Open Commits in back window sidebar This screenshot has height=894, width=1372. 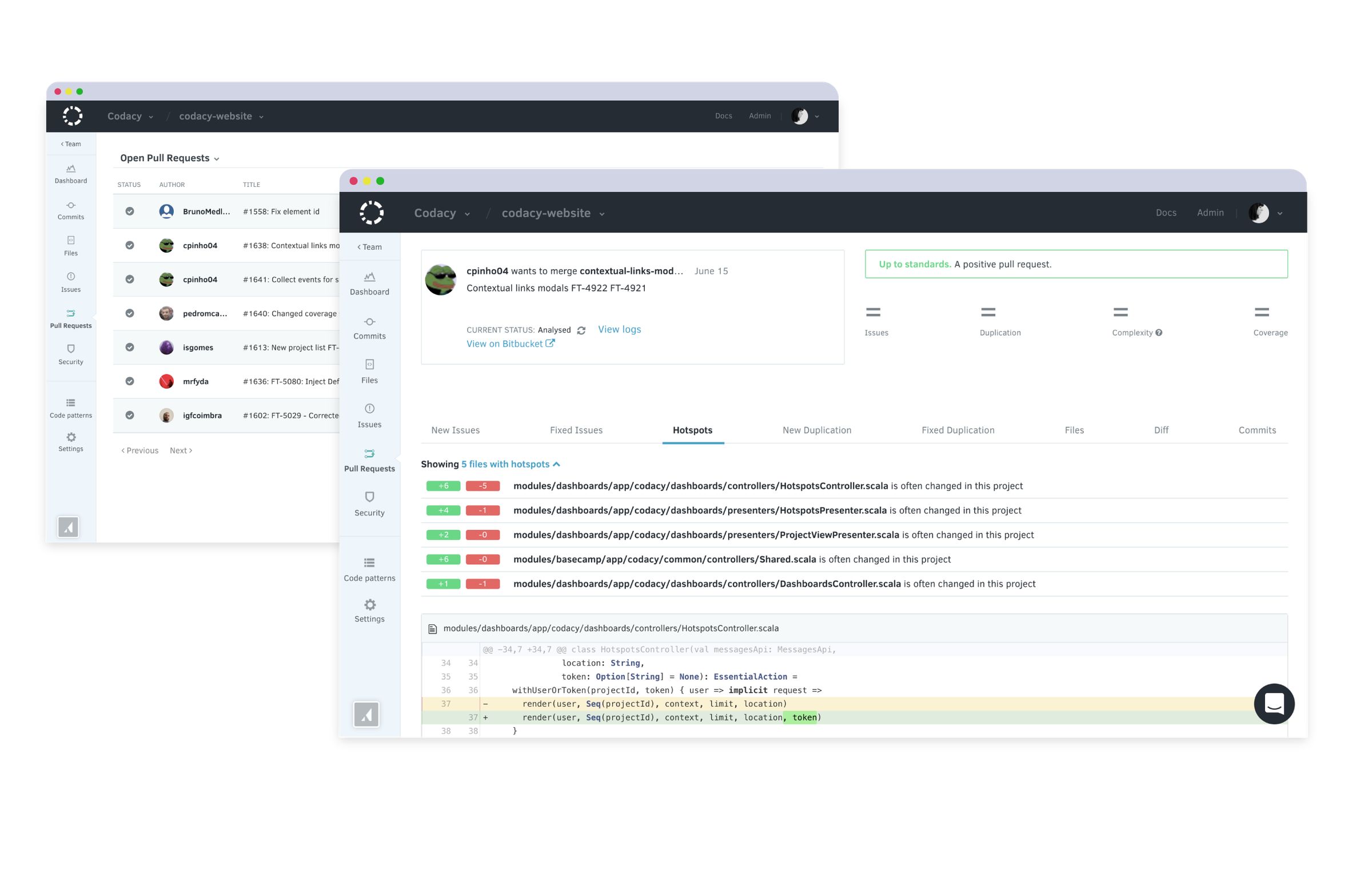point(71,210)
